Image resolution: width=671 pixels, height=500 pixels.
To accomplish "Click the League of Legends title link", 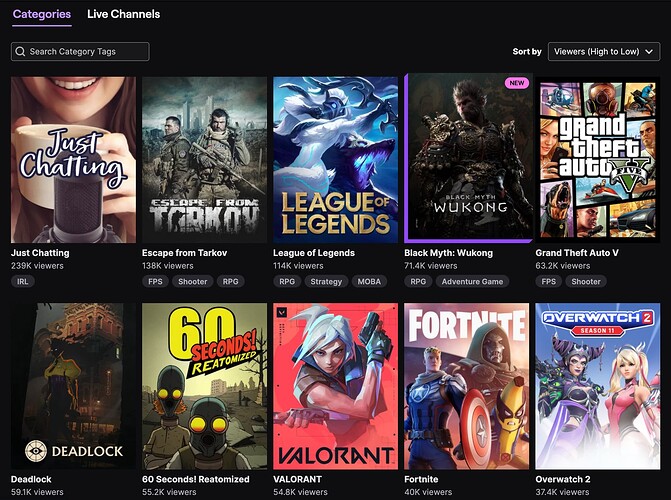I will (314, 253).
